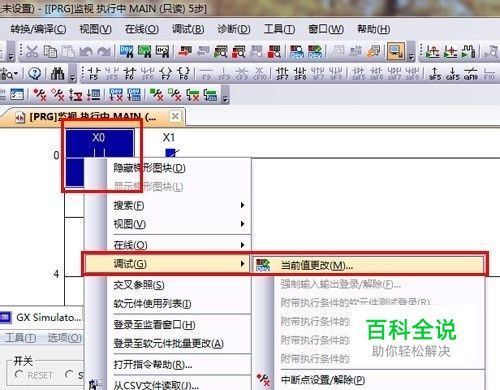
Task: Click the Copy toolbar icon
Action: pyautogui.click(x=51, y=52)
